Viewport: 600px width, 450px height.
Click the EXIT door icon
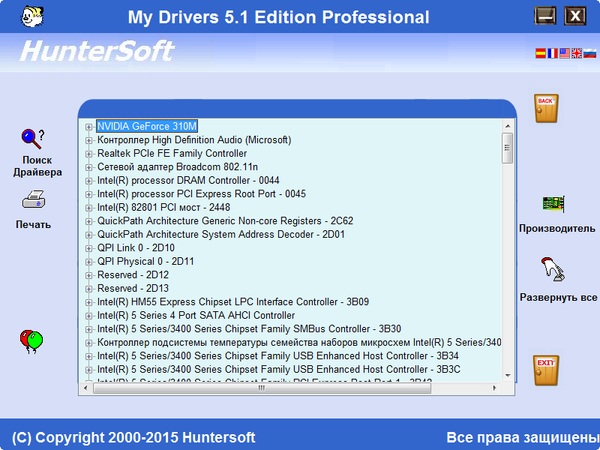(x=545, y=369)
